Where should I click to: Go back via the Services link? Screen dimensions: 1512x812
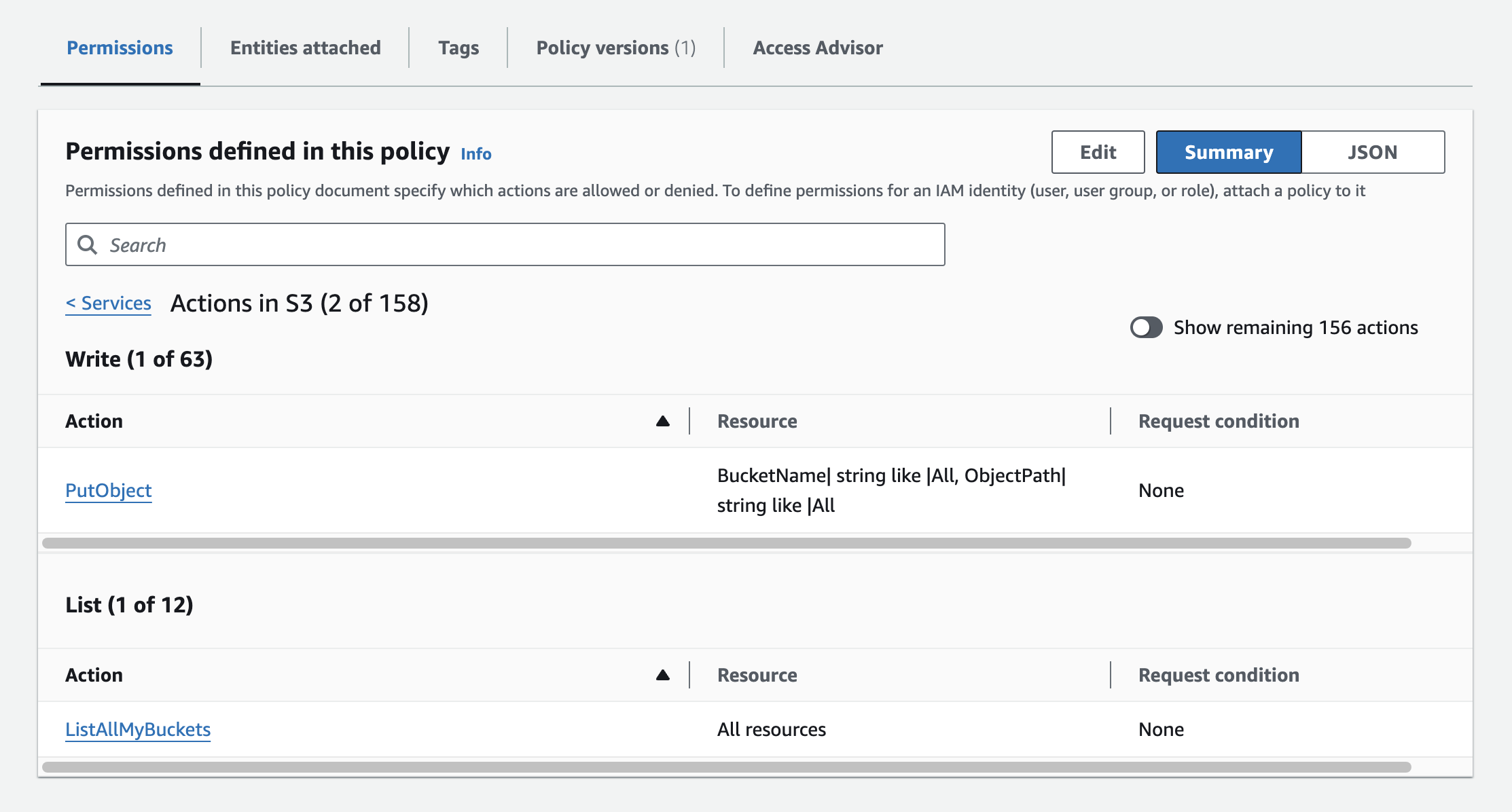click(108, 303)
